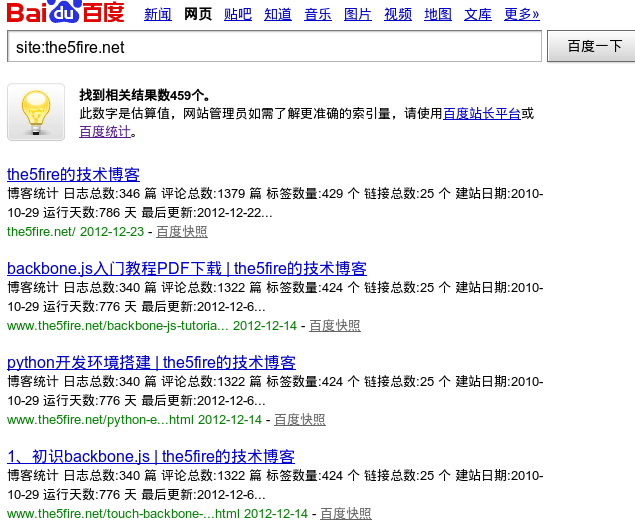Open result titled the5fire的技术博客
The width and height of the screenshot is (635, 529).
(73, 175)
